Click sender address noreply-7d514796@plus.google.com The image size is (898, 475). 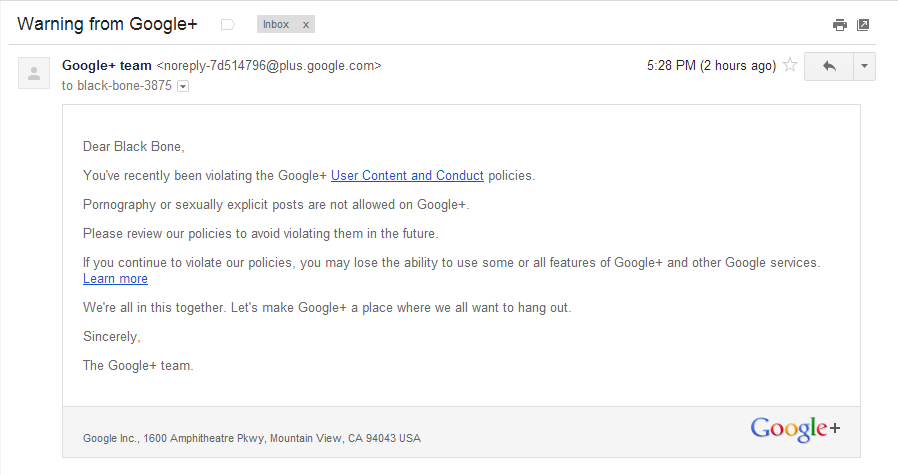pos(269,66)
